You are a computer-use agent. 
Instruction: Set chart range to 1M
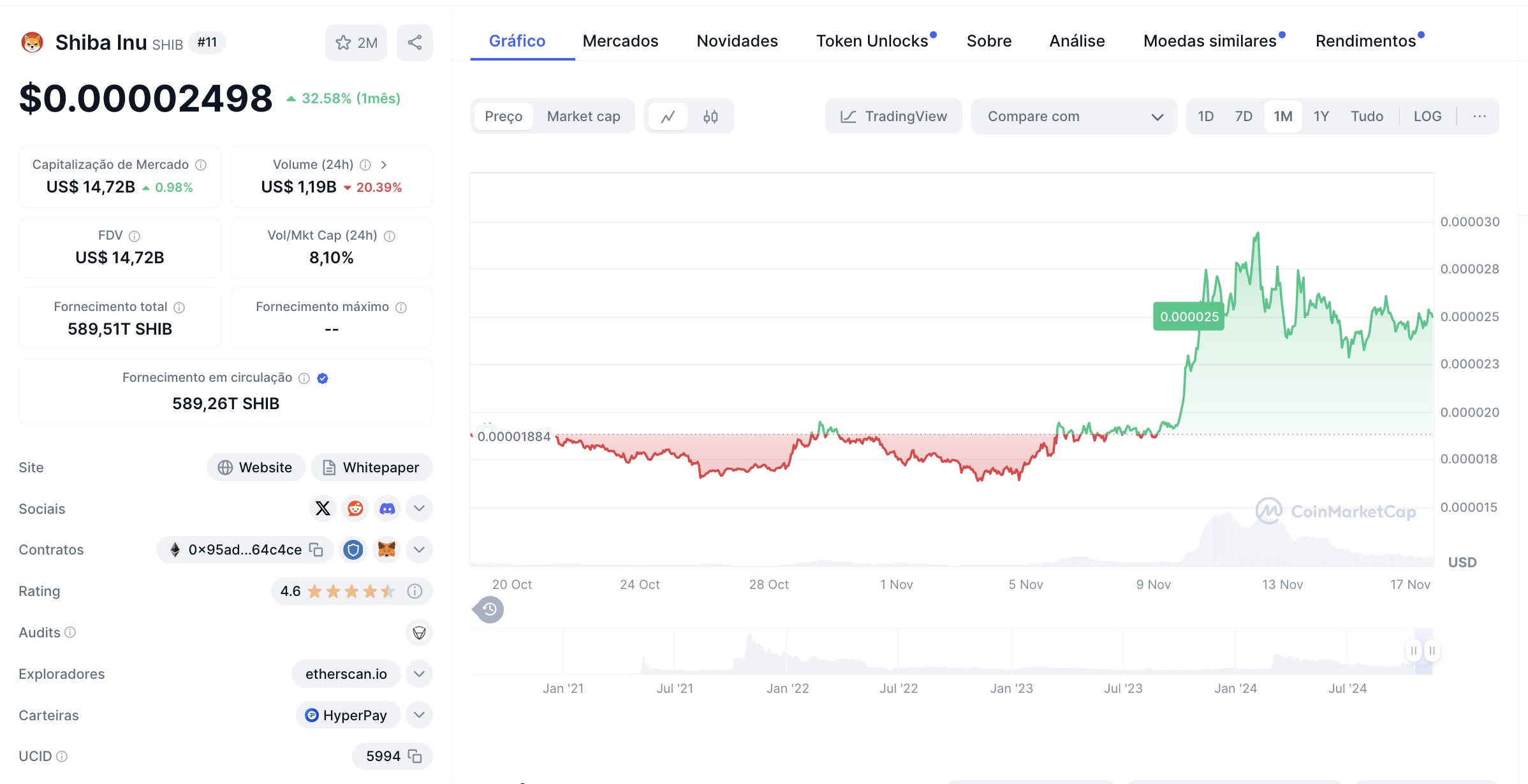(1283, 117)
